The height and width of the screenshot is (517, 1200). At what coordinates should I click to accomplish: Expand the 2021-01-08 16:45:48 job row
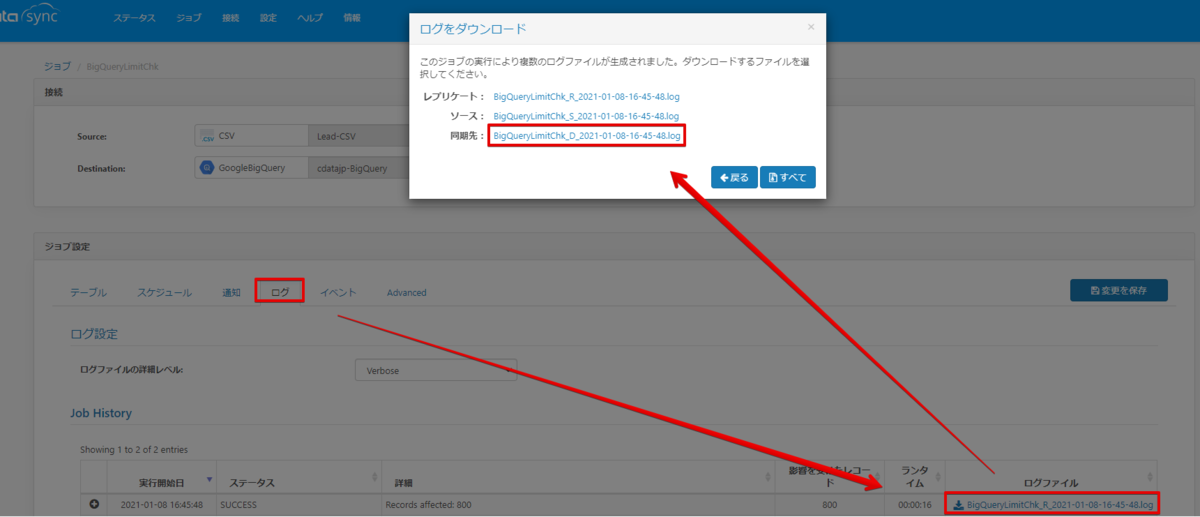(95, 504)
